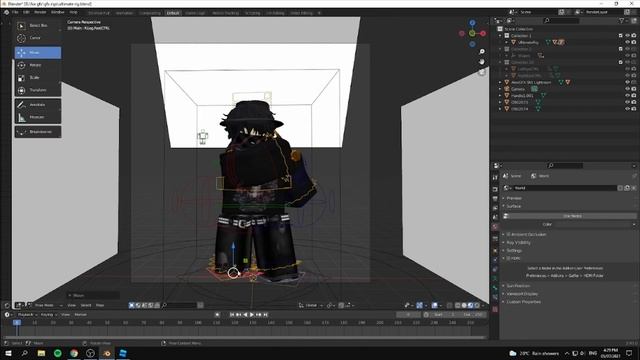Viewport: 640px width, 360px height.
Task: Toggle Hands1.001 eye icon in Outliner
Action: (627, 96)
